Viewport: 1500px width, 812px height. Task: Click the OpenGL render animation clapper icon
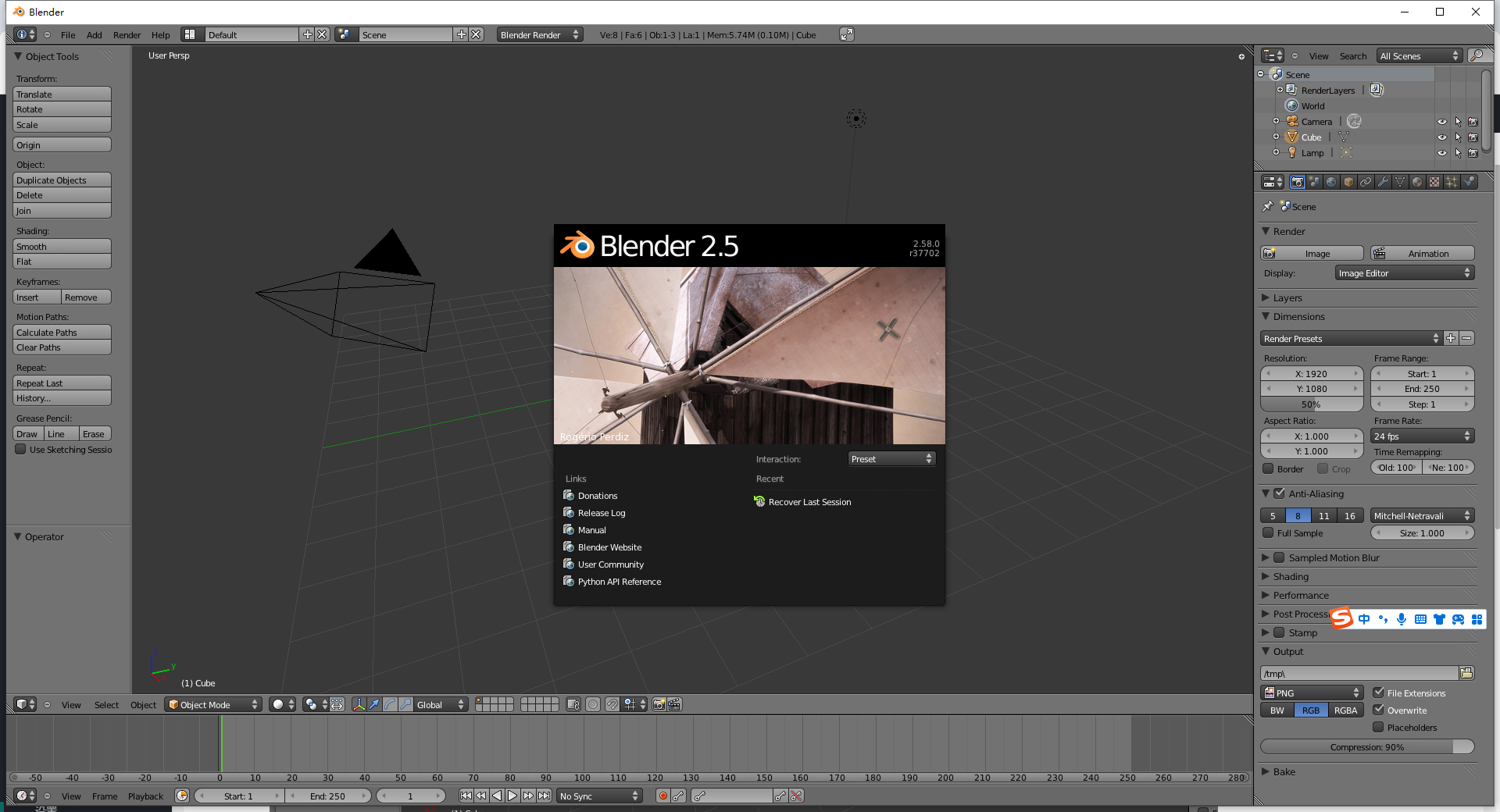pos(674,704)
